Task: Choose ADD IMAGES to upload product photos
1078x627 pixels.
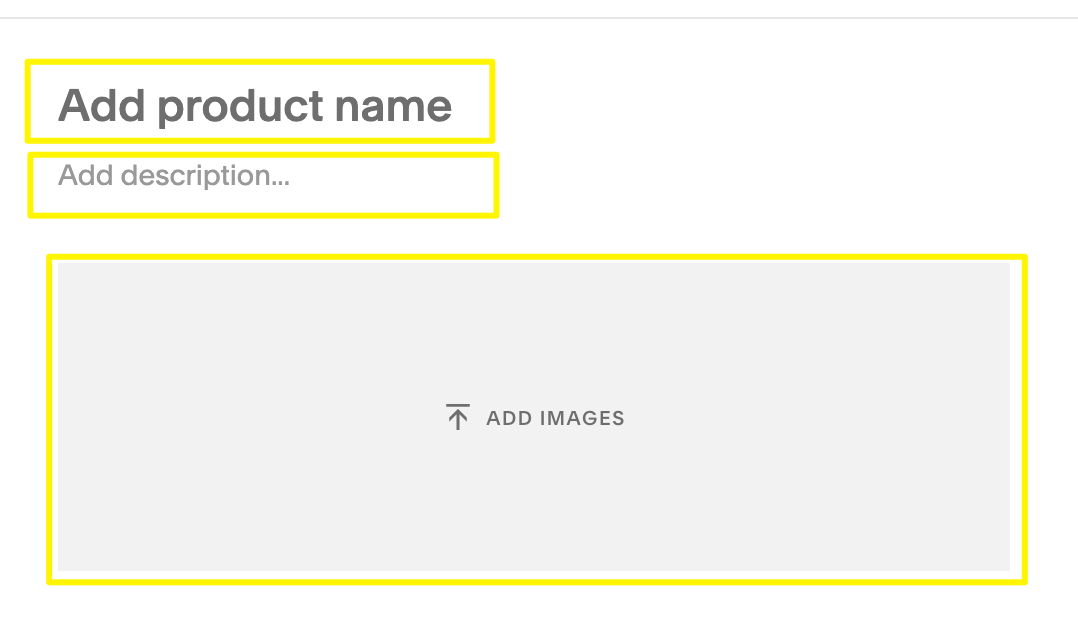Action: coord(555,418)
